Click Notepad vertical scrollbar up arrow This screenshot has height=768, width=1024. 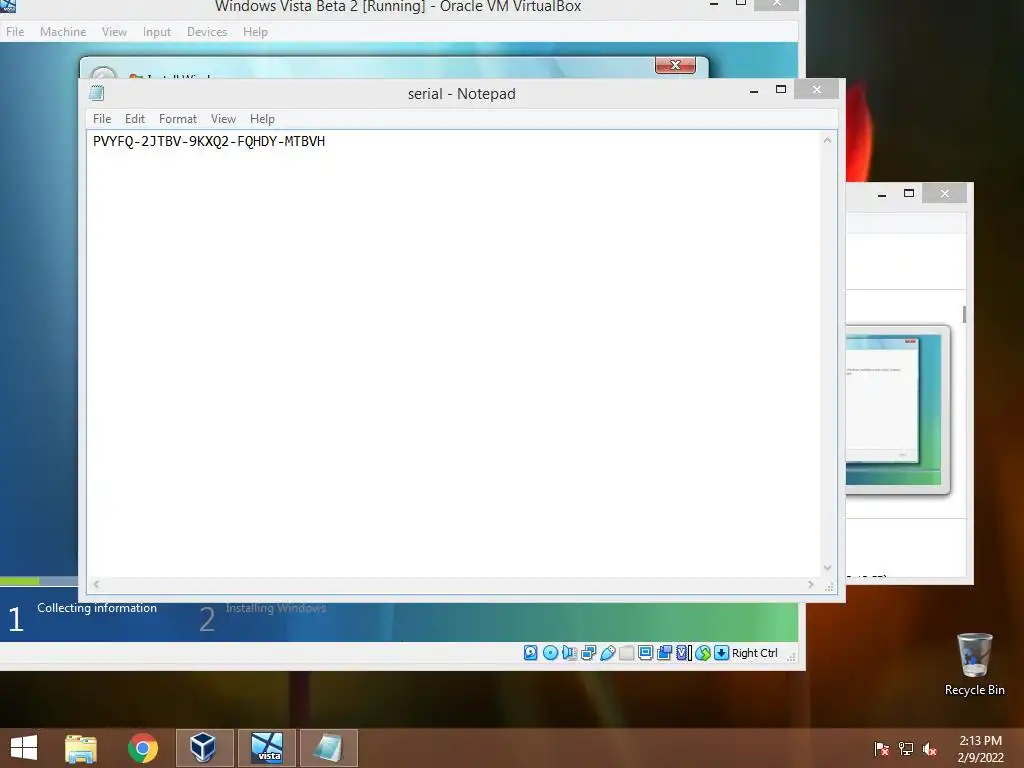tap(827, 140)
